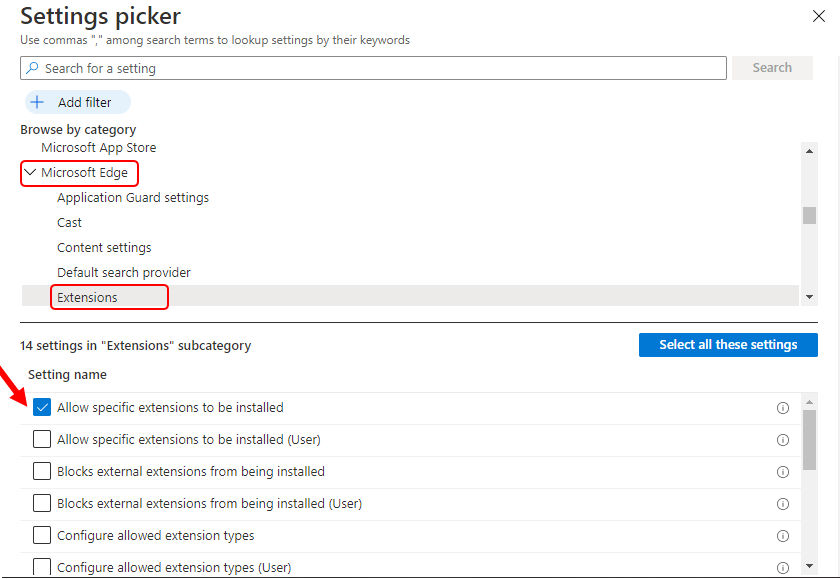This screenshot has width=840, height=579.
Task: Open info icon for Configure allowed extension types
Action: point(783,536)
